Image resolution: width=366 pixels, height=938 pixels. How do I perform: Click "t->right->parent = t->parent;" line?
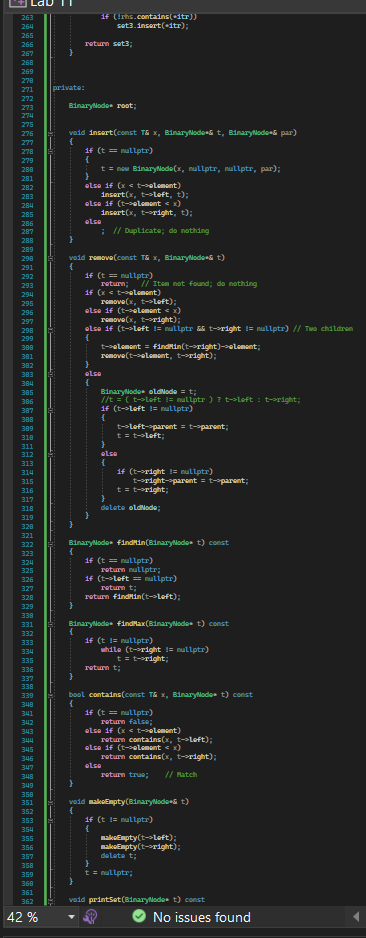(x=191, y=480)
